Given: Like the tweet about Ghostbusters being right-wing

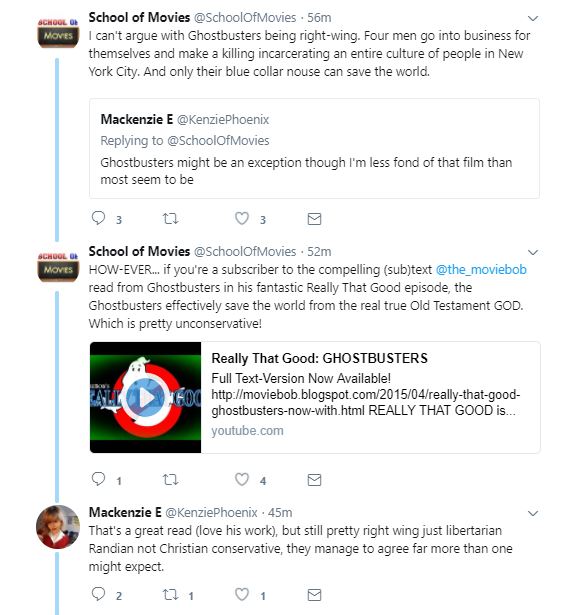Looking at the screenshot, I should (242, 218).
